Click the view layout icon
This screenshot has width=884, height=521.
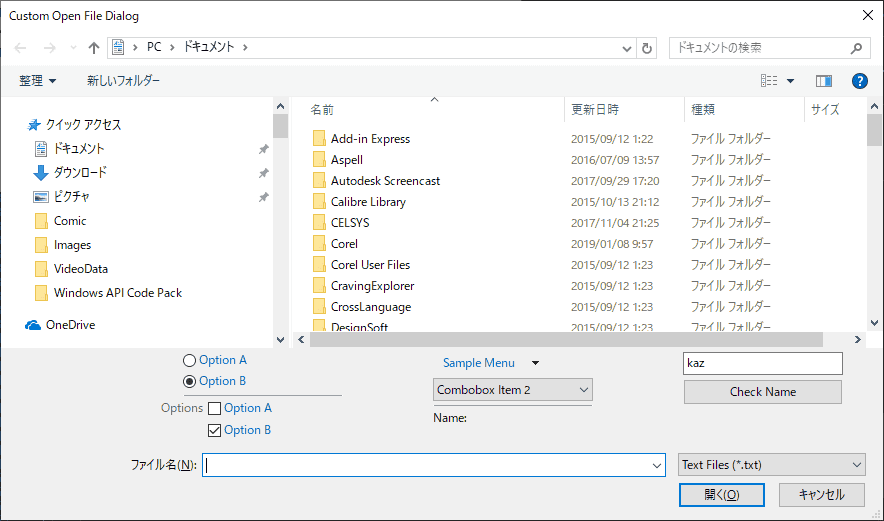point(769,81)
